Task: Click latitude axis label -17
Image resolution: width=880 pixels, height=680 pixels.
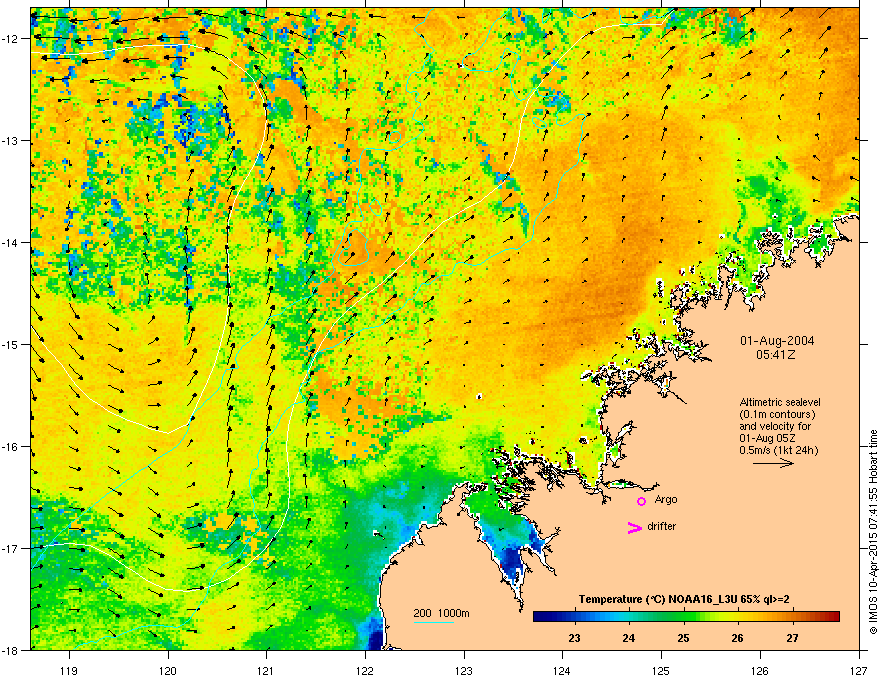Action: [x=11, y=549]
